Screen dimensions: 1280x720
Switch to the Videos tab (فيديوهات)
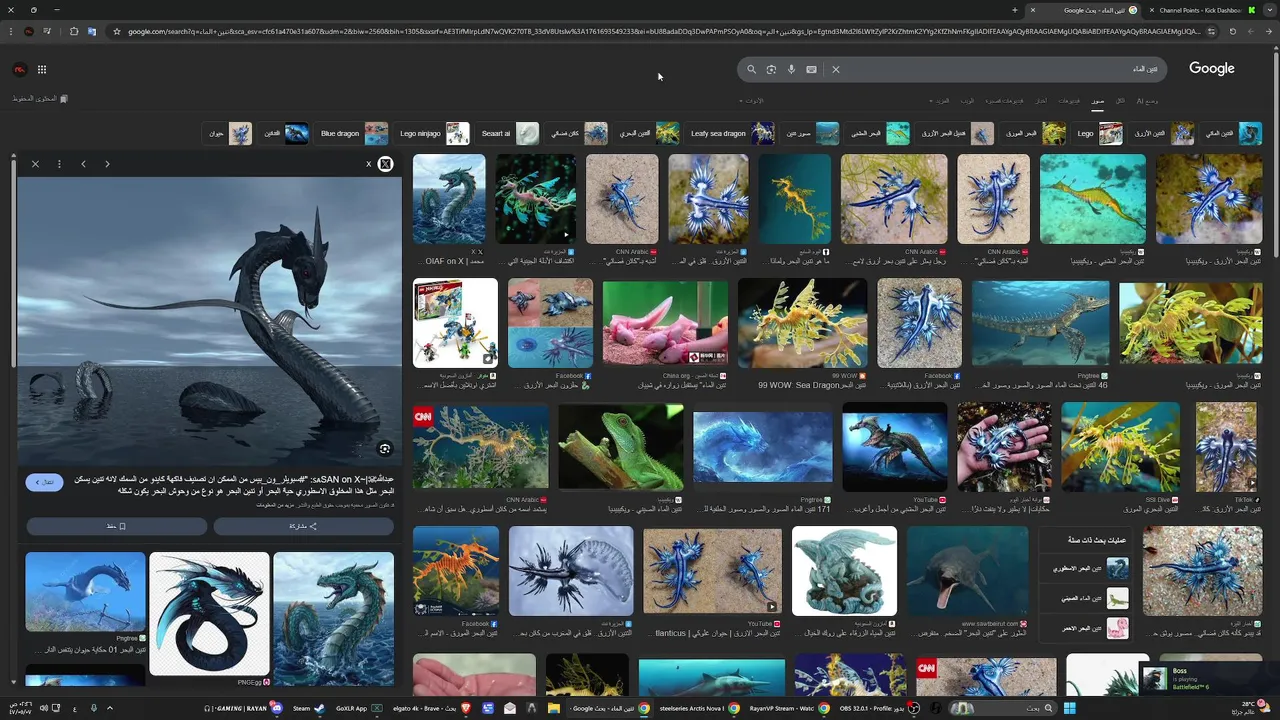point(1069,101)
